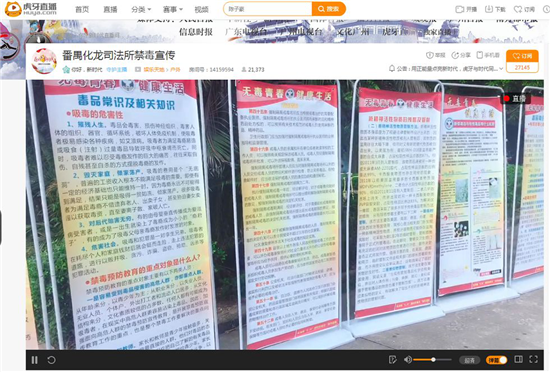Mute the player volume speaker icon
550x372 pixels.
(x=408, y=359)
